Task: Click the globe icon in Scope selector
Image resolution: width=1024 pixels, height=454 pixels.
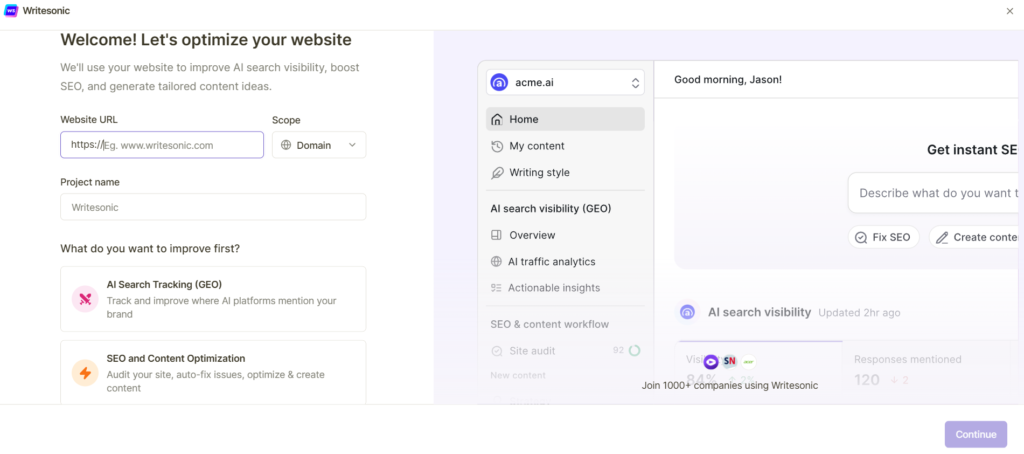Action: click(286, 145)
